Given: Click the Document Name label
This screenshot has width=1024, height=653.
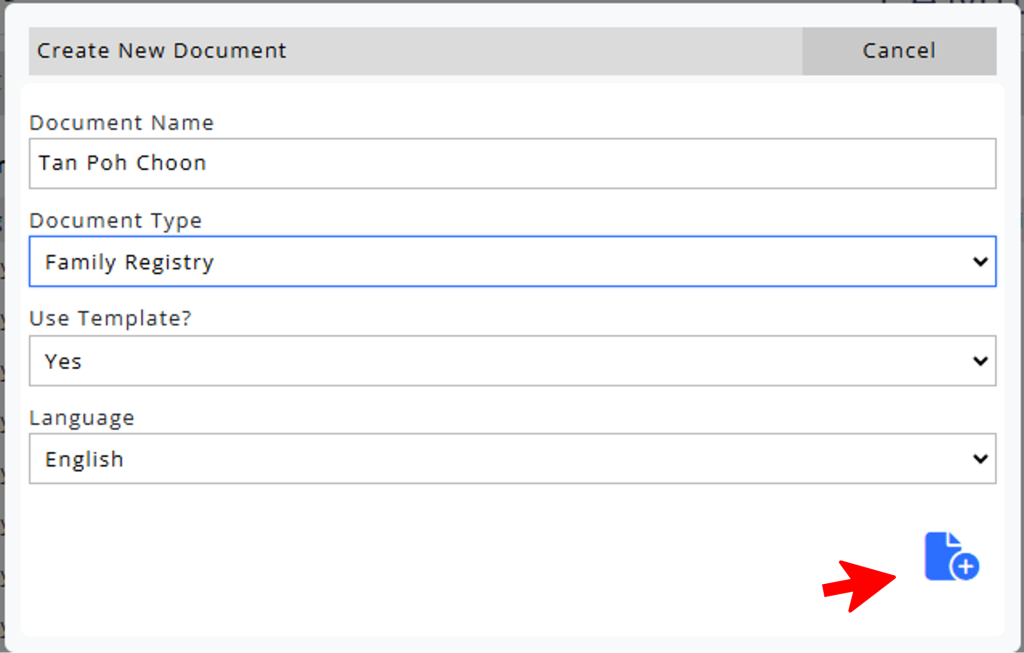Looking at the screenshot, I should [121, 123].
